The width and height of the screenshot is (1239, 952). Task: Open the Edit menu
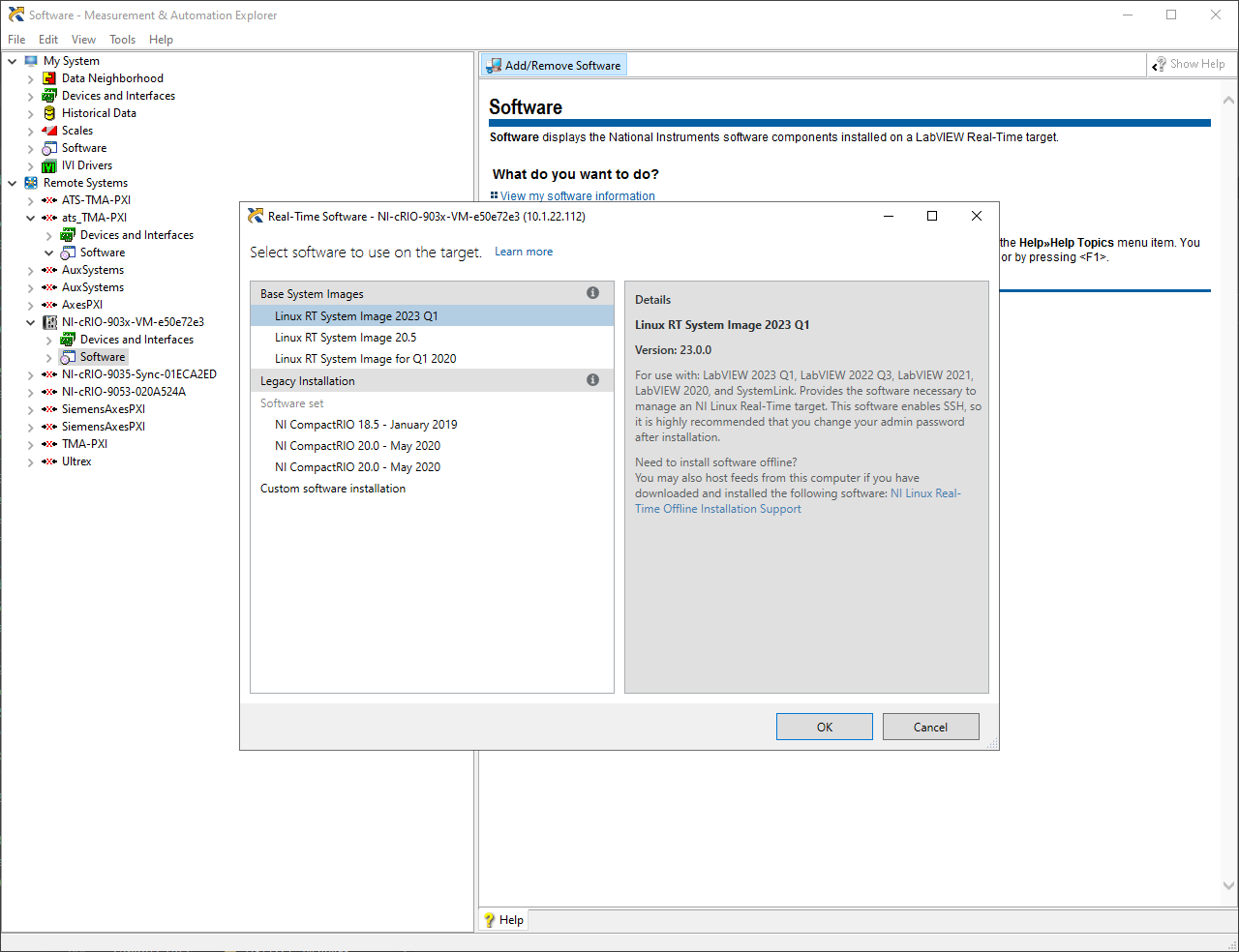click(x=48, y=40)
